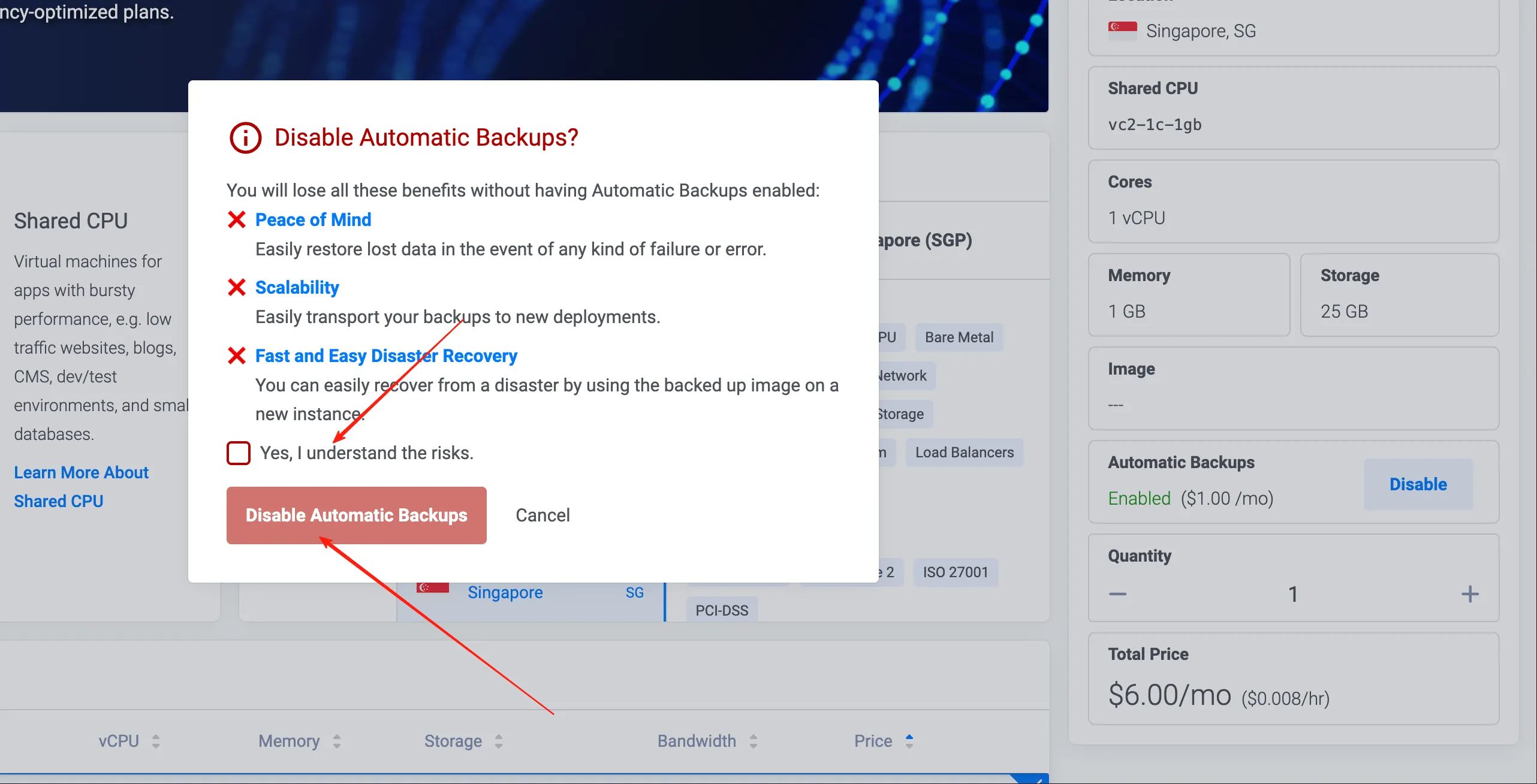The image size is (1537, 784).
Task: Cancel the disable backups dialog
Action: point(543,515)
